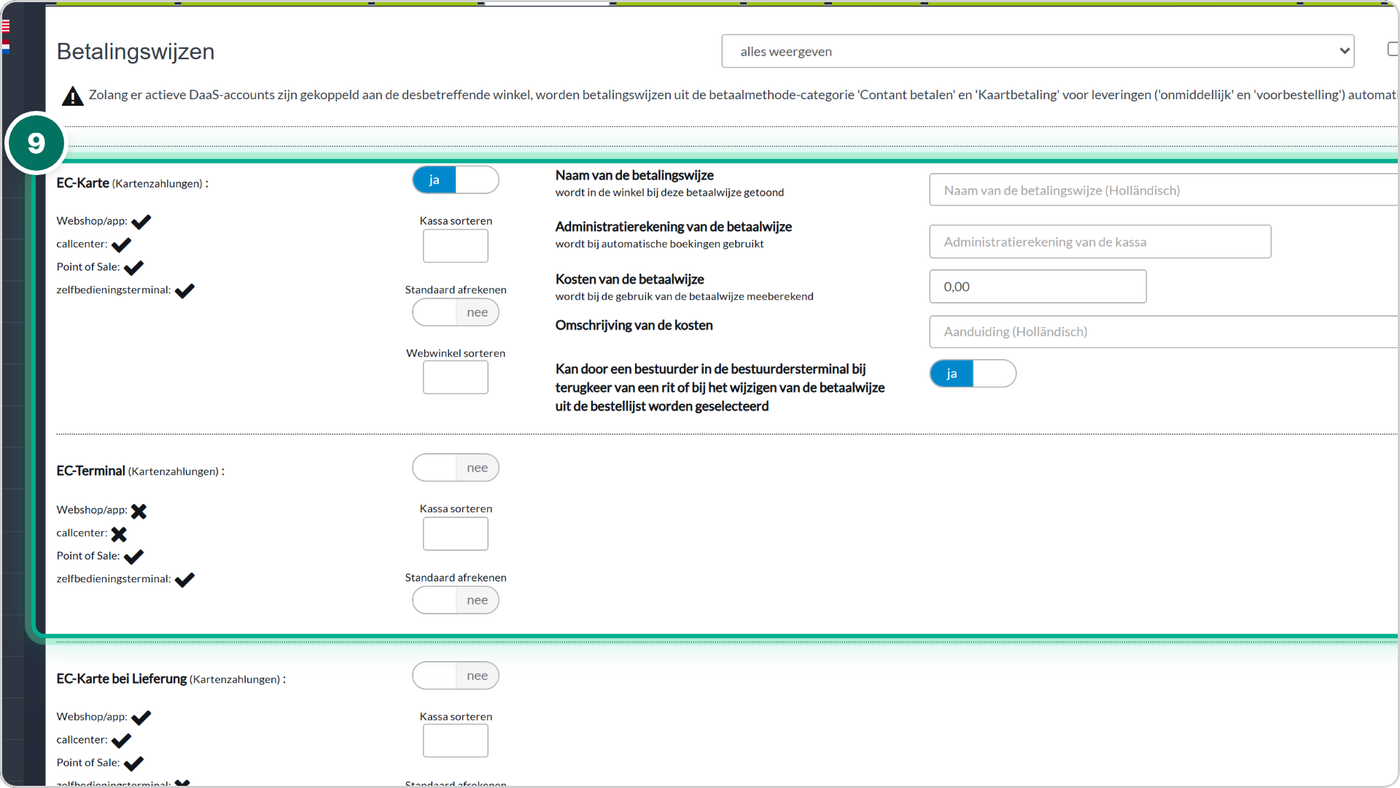Click EC-Karte bei Lieferung Kassa sorteren box
The image size is (1400, 788).
pos(455,741)
